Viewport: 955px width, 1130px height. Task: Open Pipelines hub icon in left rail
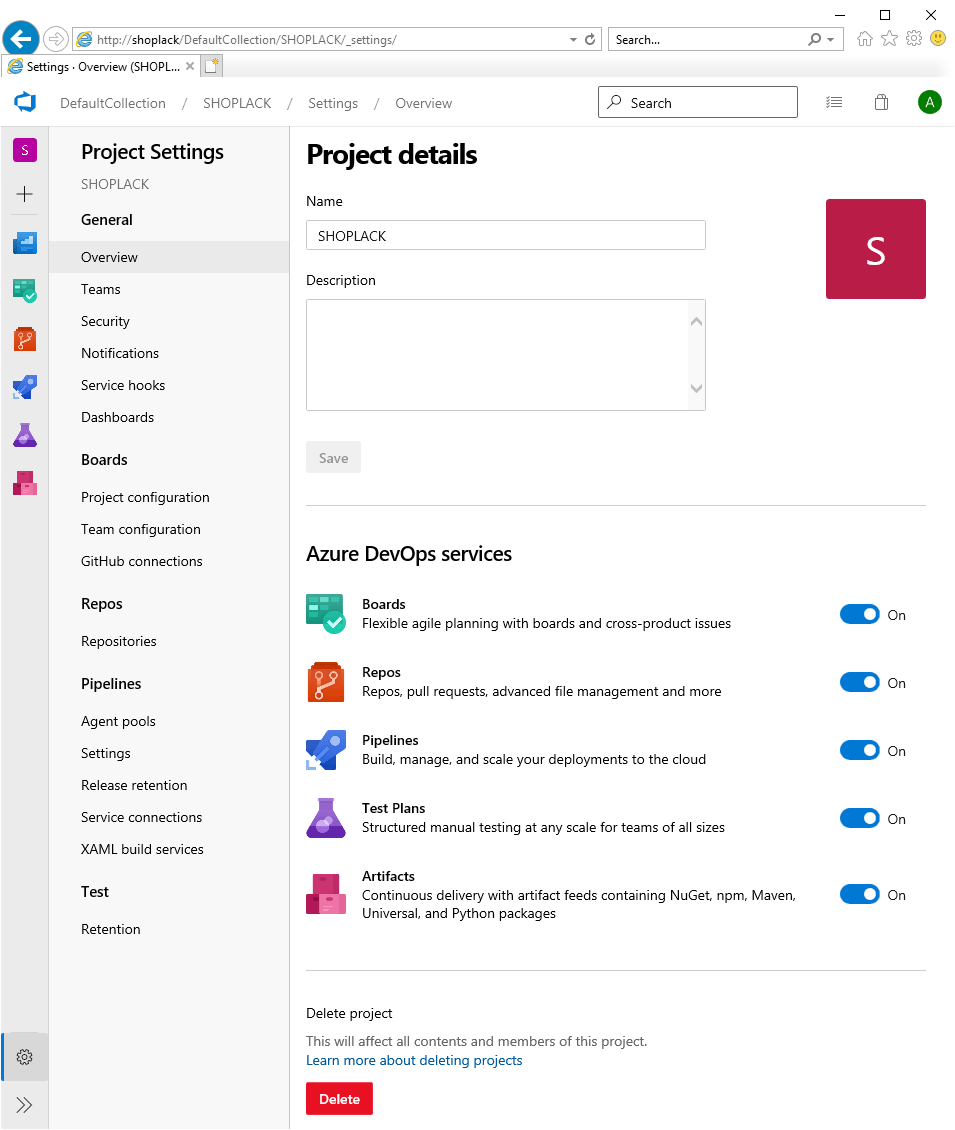click(x=25, y=387)
